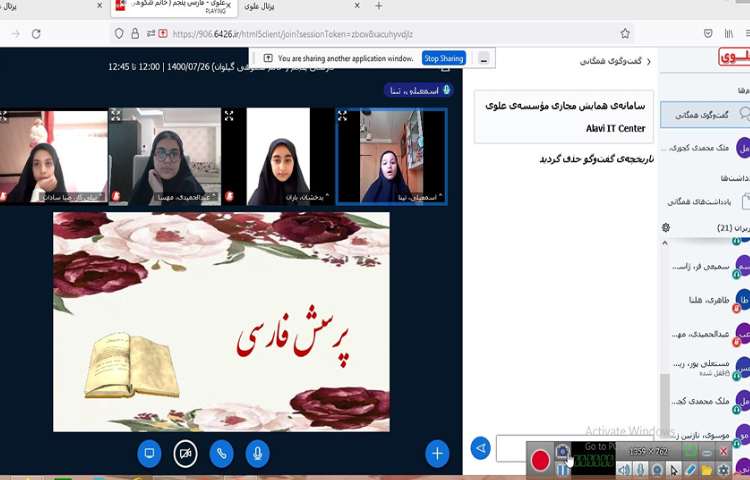Toggle system speaker capture in the recorder
Viewport: 750px width, 480px height.
pos(624,470)
